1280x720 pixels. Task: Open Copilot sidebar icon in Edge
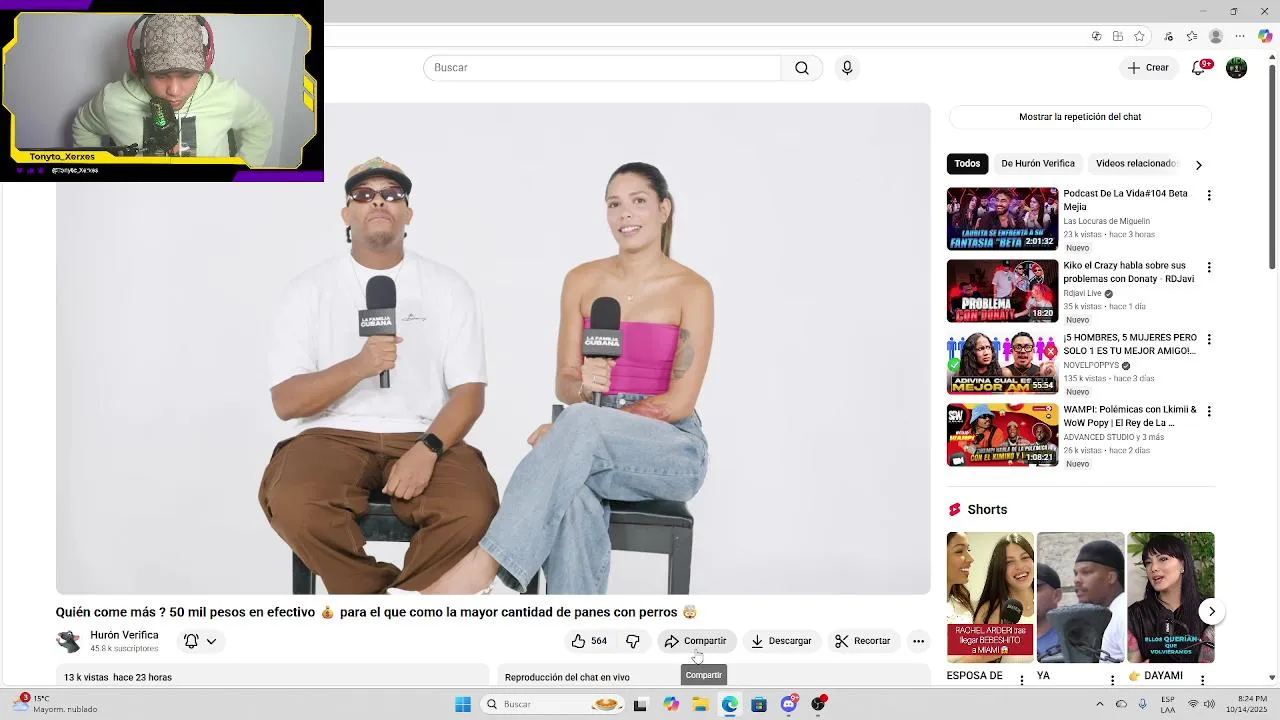[1265, 36]
